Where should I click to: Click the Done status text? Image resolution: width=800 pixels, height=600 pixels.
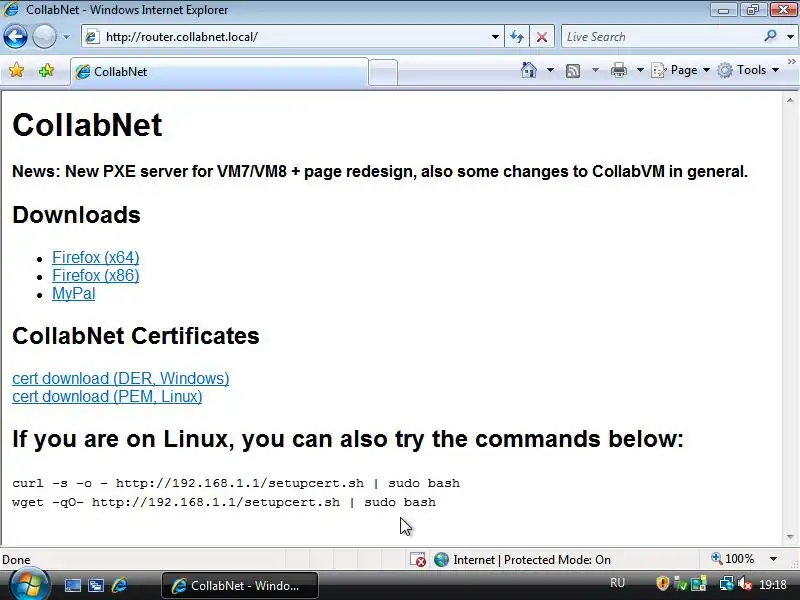(x=16, y=560)
